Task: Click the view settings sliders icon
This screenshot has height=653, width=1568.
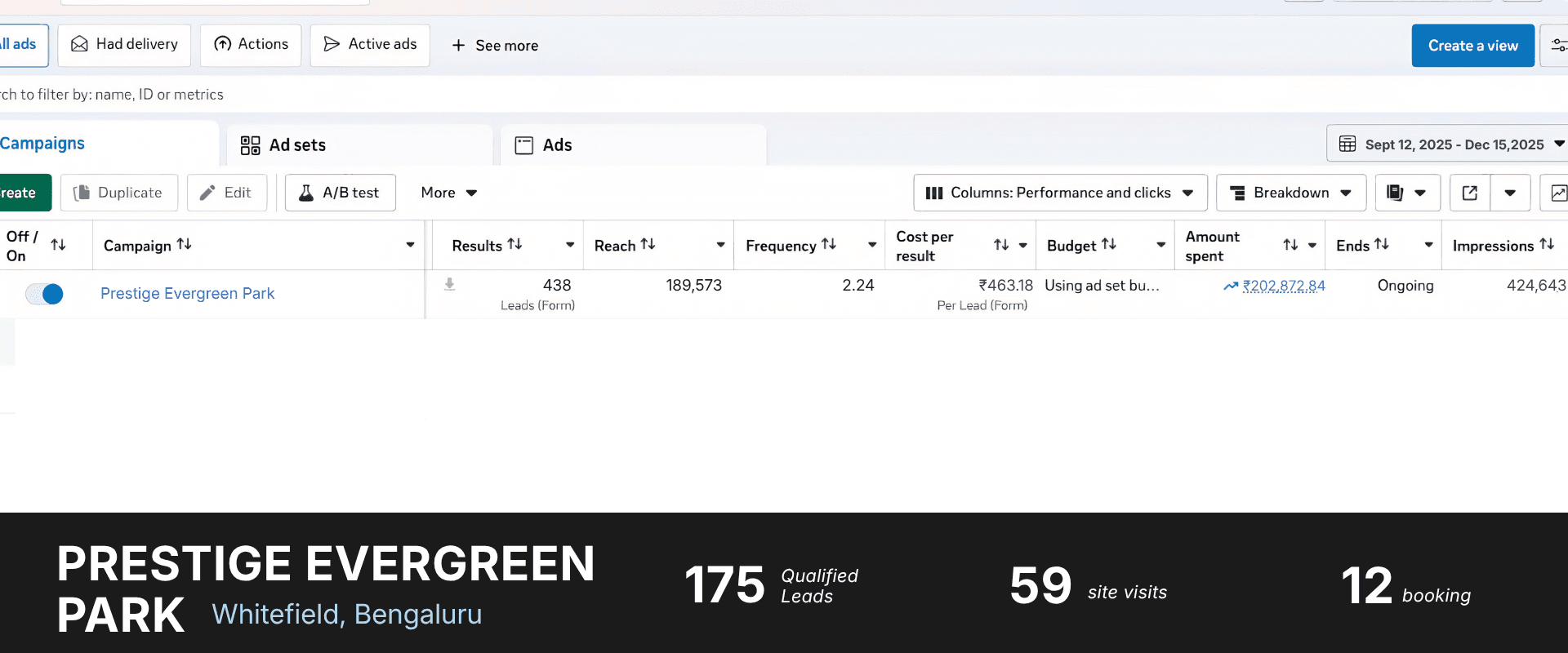Action: click(x=1558, y=46)
